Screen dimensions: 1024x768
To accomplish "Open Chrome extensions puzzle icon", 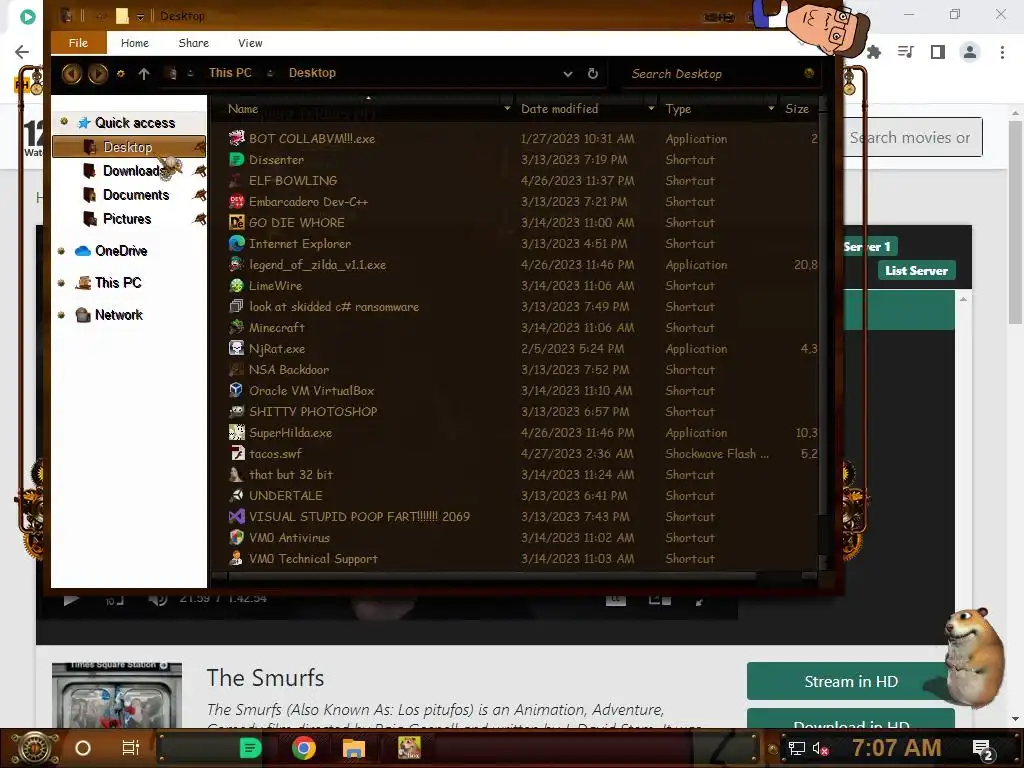I will click(873, 52).
